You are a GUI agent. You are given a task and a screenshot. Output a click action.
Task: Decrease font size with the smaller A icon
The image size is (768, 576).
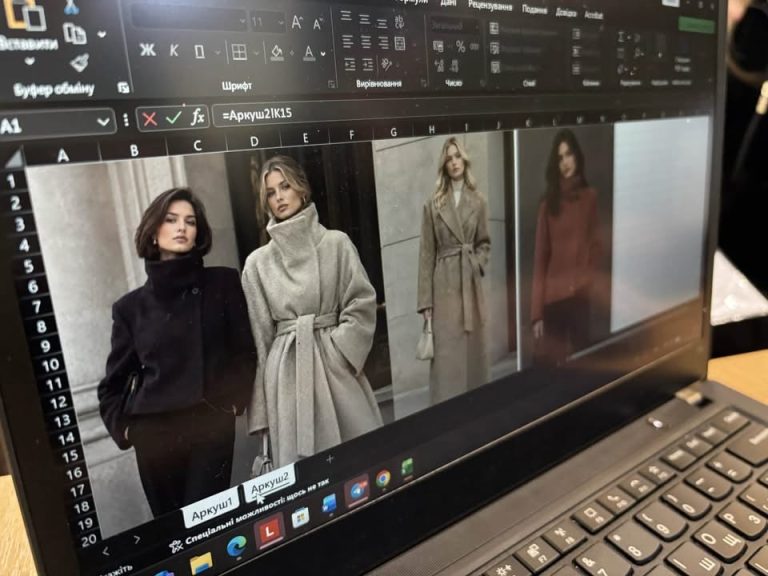[x=318, y=23]
